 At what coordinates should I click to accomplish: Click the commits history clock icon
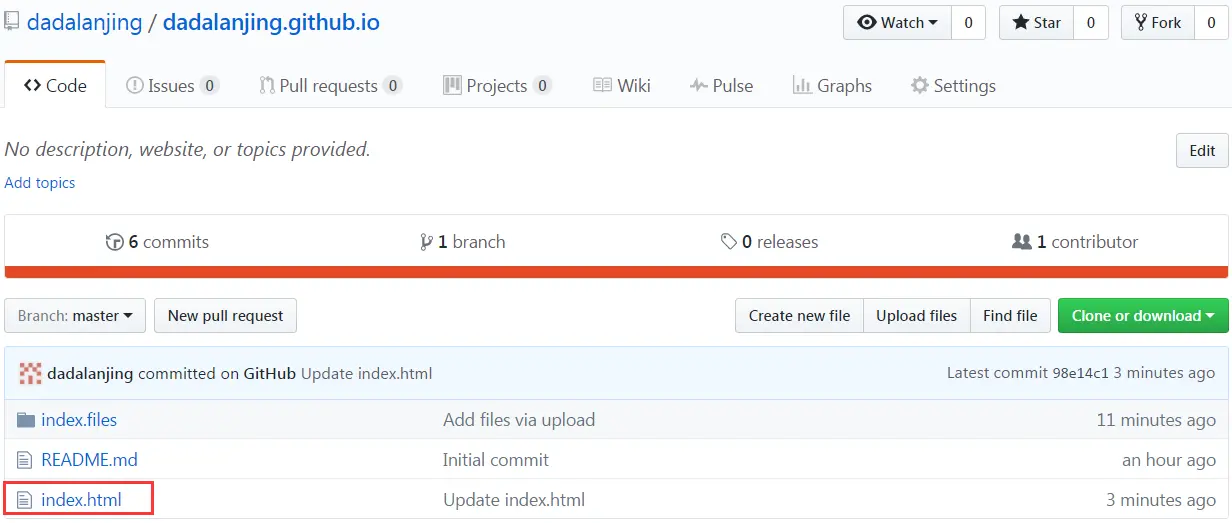pos(115,242)
